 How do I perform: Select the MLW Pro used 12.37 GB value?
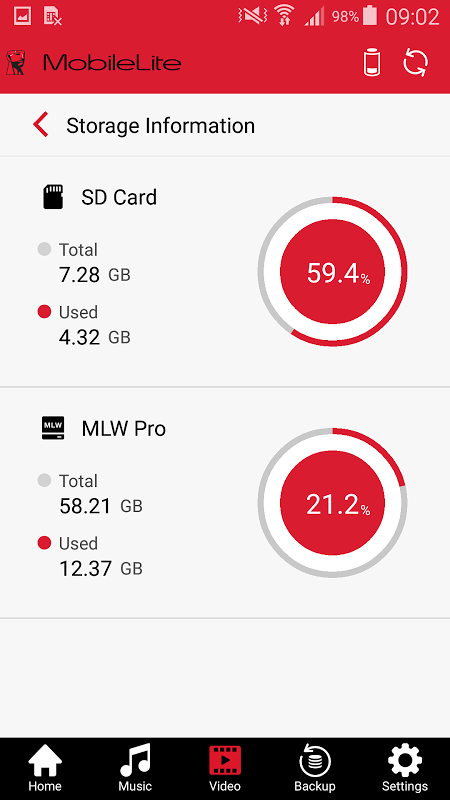click(101, 568)
